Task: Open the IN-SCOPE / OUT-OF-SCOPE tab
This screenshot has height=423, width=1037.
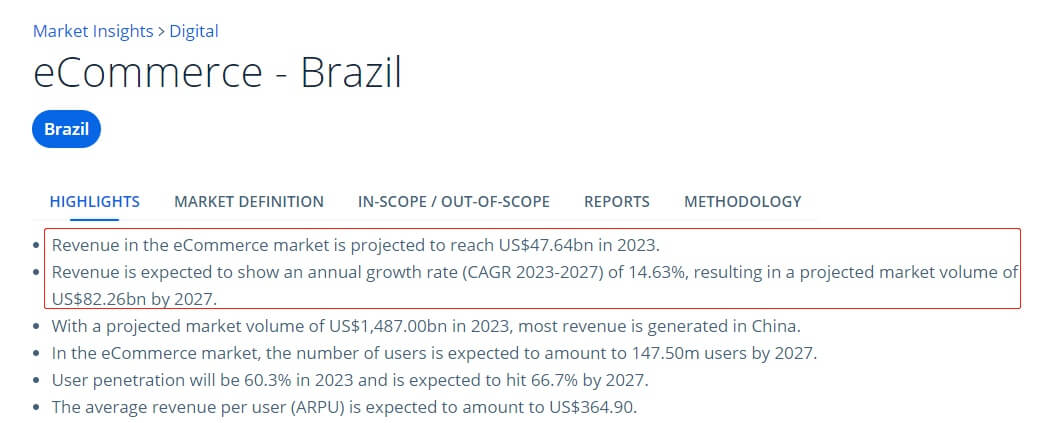Action: [453, 201]
